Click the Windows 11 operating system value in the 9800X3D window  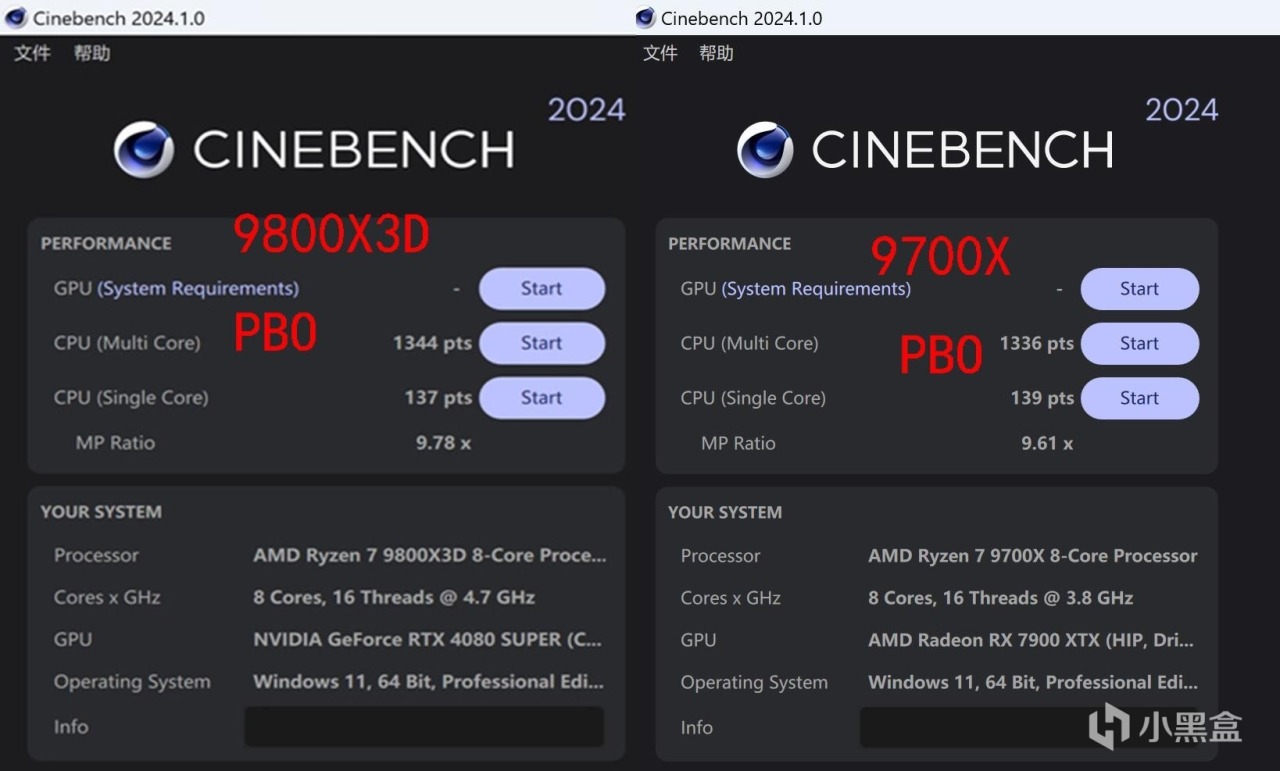coord(429,682)
